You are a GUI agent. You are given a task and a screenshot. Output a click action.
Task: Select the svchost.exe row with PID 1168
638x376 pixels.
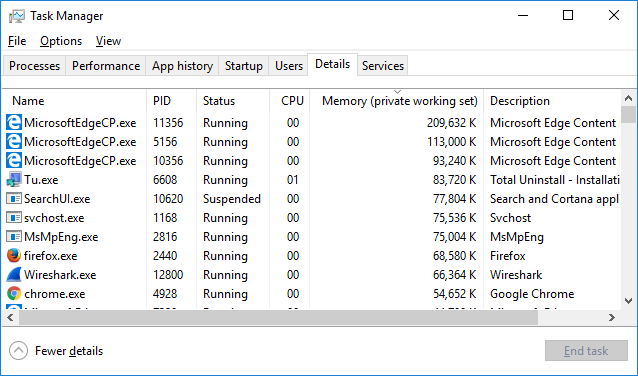pyautogui.click(x=312, y=218)
